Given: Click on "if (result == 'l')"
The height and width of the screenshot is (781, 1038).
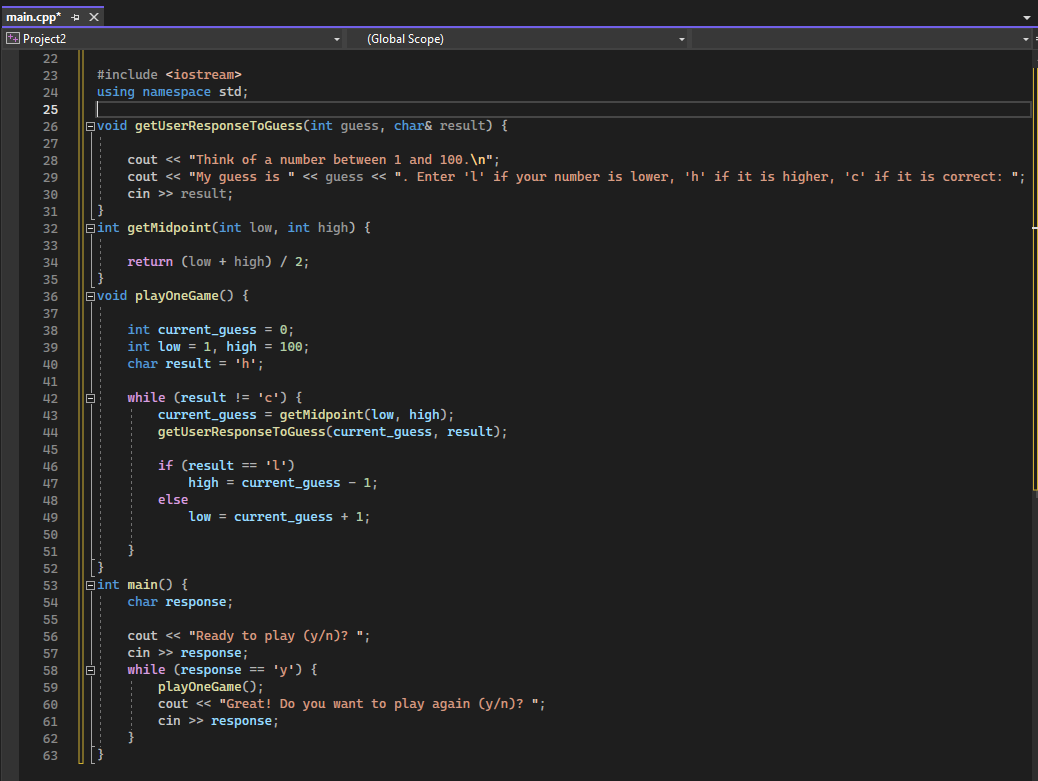Looking at the screenshot, I should click(x=226, y=466).
